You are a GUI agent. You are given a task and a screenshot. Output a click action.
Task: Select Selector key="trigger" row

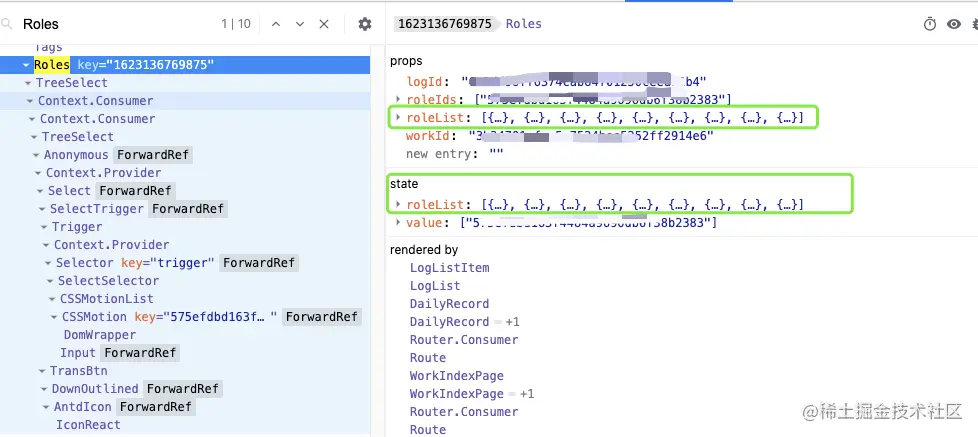(x=185, y=263)
